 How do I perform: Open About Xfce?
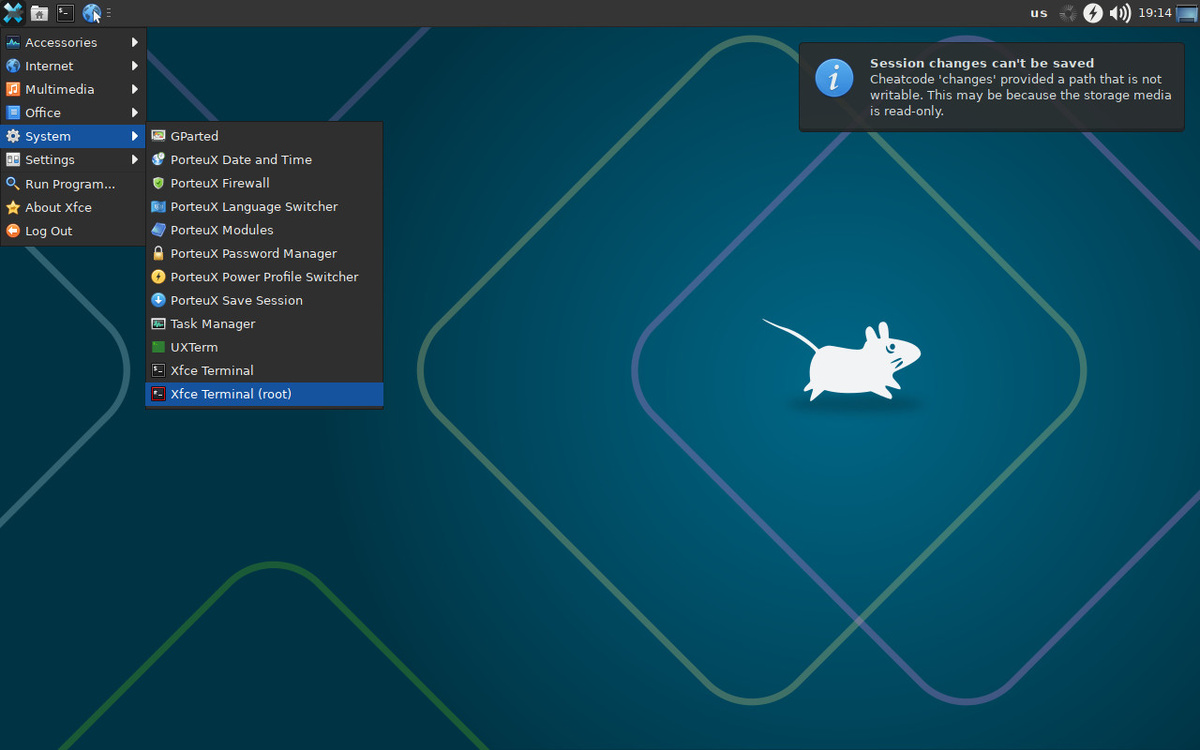[x=73, y=207]
